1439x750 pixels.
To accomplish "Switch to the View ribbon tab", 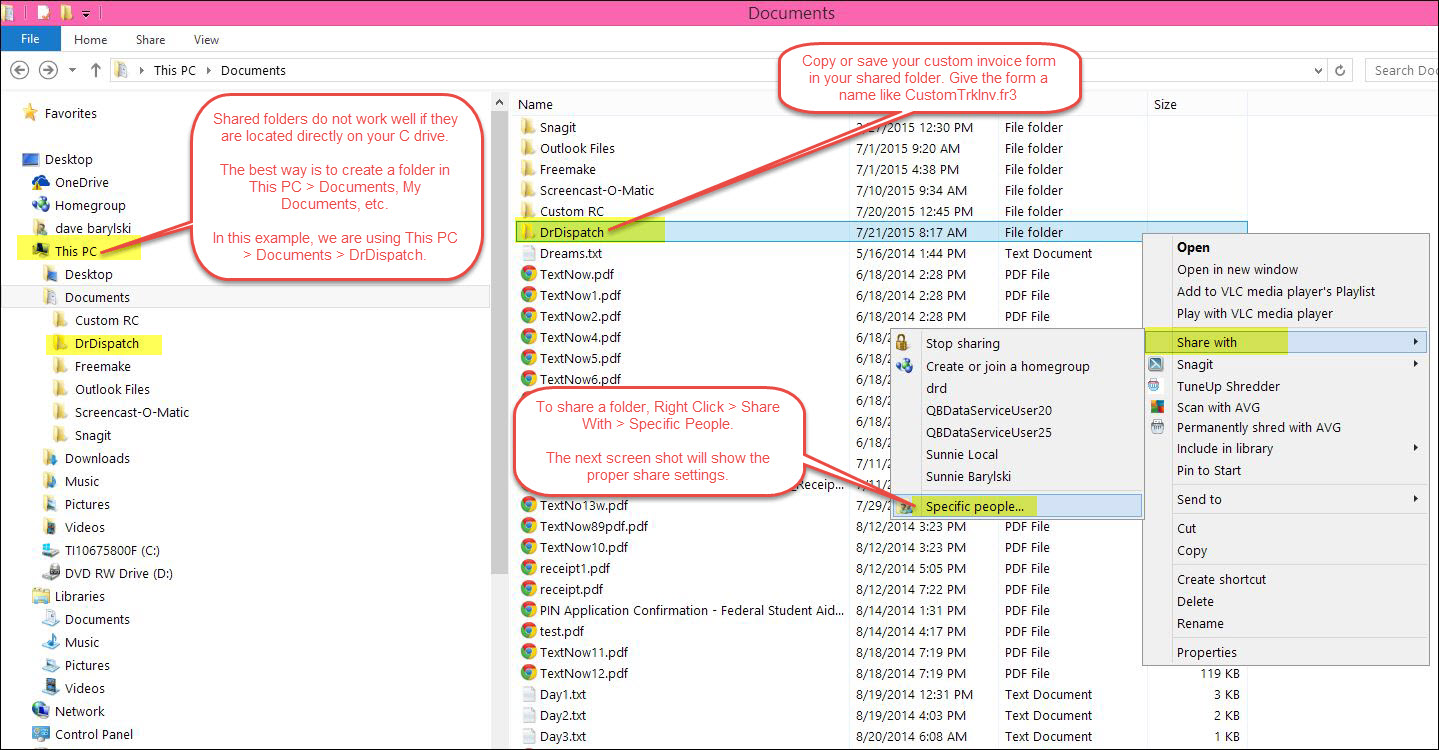I will (x=206, y=40).
